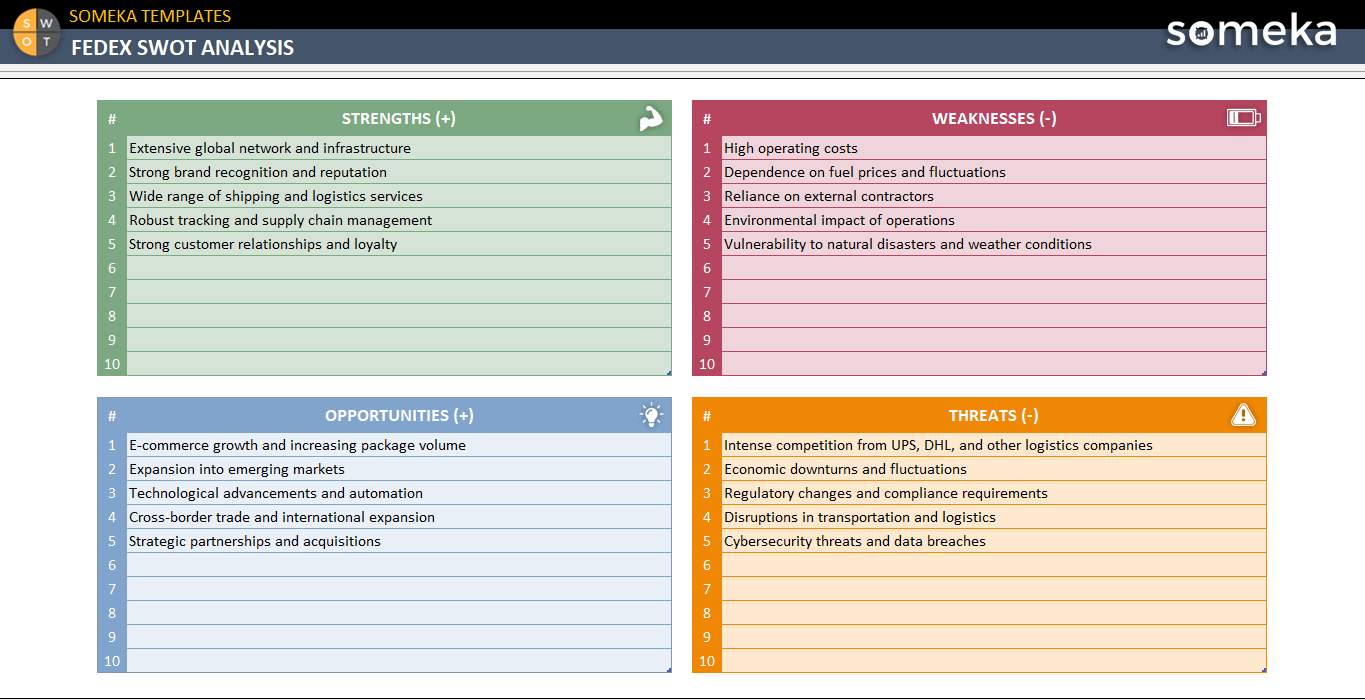Screen dimensions: 1365x700
Task: Click the resize handle below the Threats table
Action: (x=1263, y=668)
